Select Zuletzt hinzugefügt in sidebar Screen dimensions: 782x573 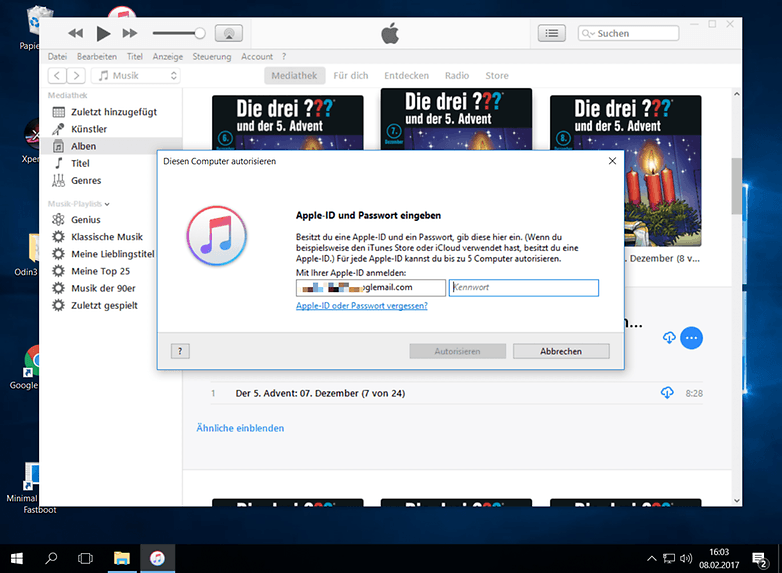(x=111, y=112)
